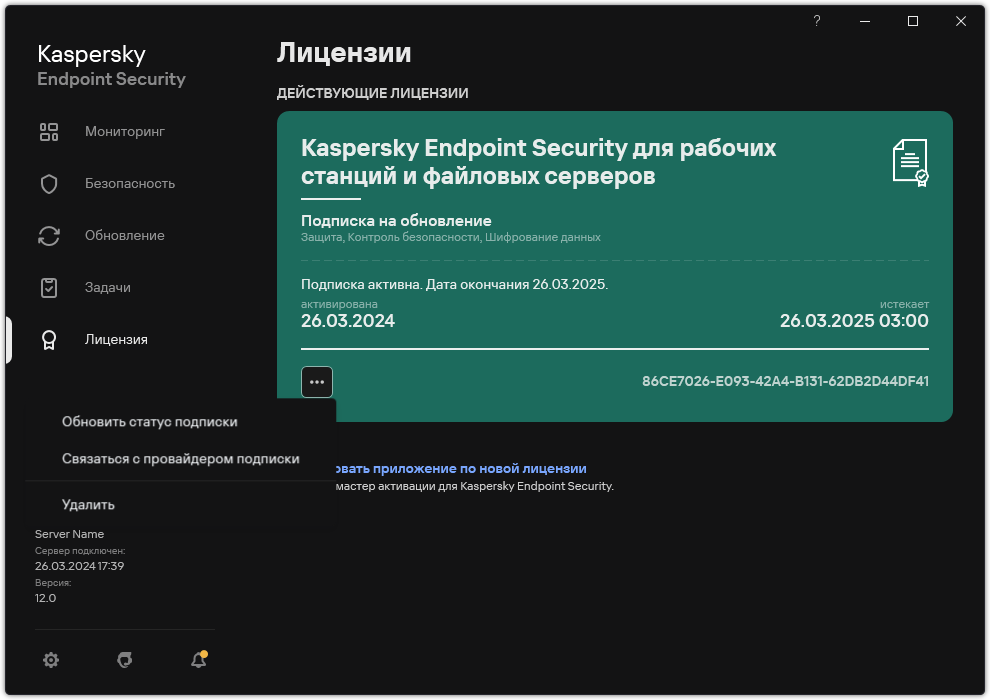Open support via the support icon
Viewport: 990px width, 700px height.
click(x=124, y=660)
